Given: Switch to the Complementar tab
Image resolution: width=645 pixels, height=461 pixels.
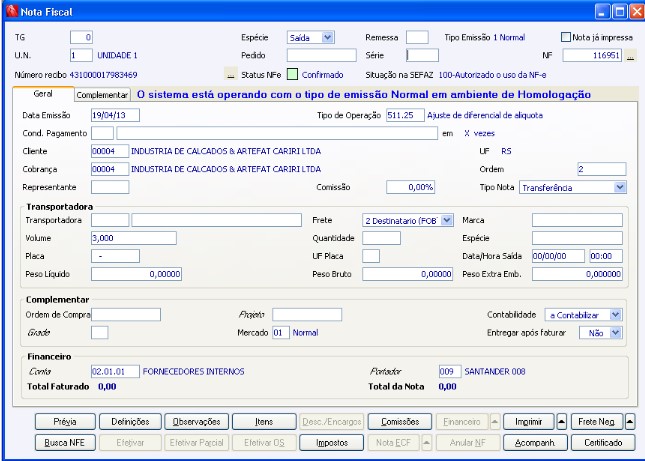Looking at the screenshot, I should pos(102,95).
